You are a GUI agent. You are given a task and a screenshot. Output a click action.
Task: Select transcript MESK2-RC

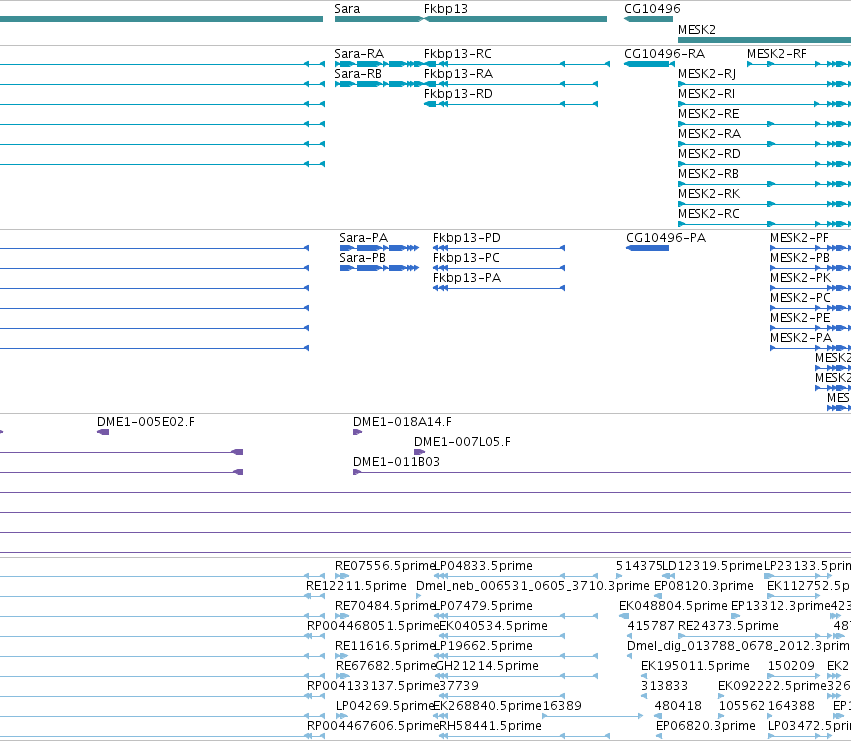(764, 224)
